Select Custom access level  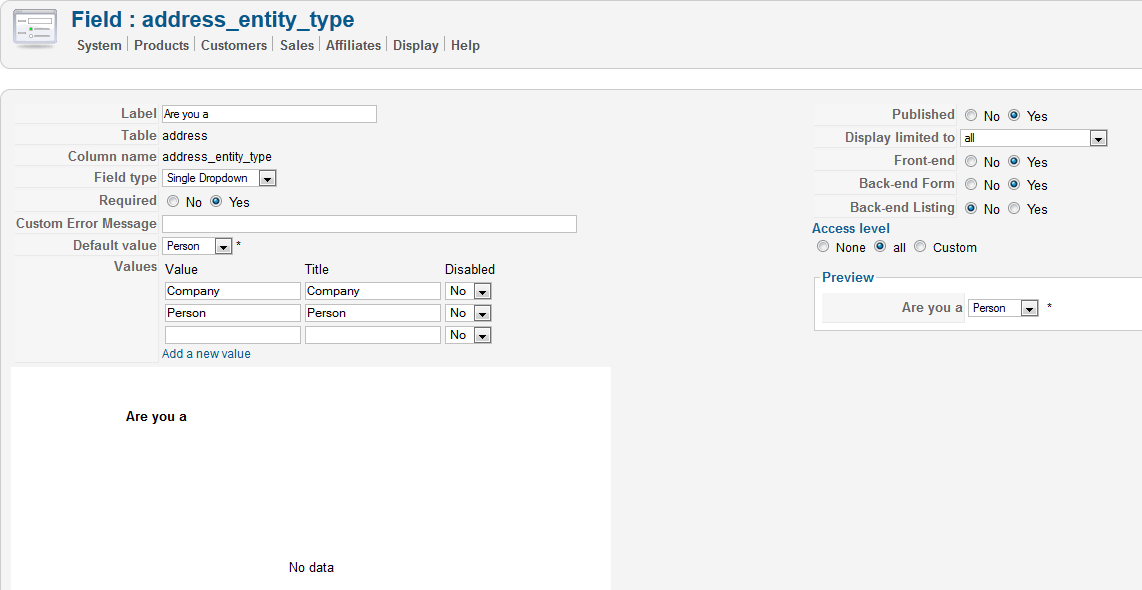point(920,247)
